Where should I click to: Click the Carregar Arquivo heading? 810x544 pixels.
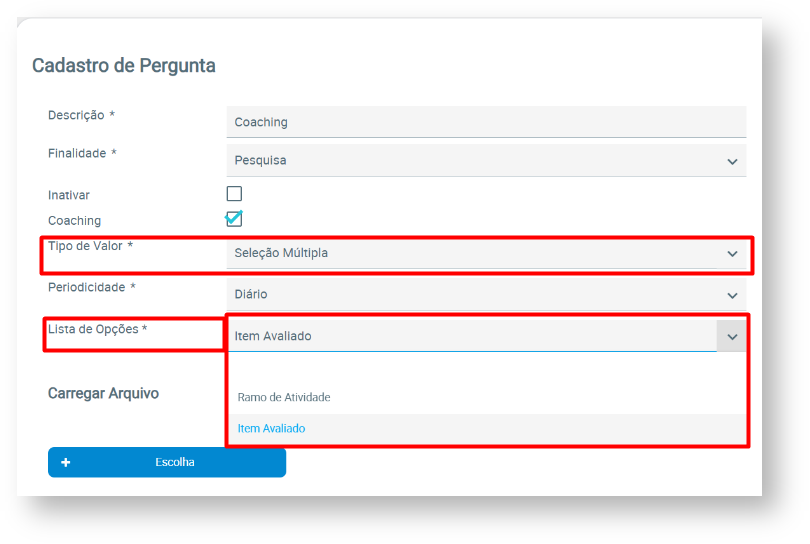pyautogui.click(x=103, y=393)
